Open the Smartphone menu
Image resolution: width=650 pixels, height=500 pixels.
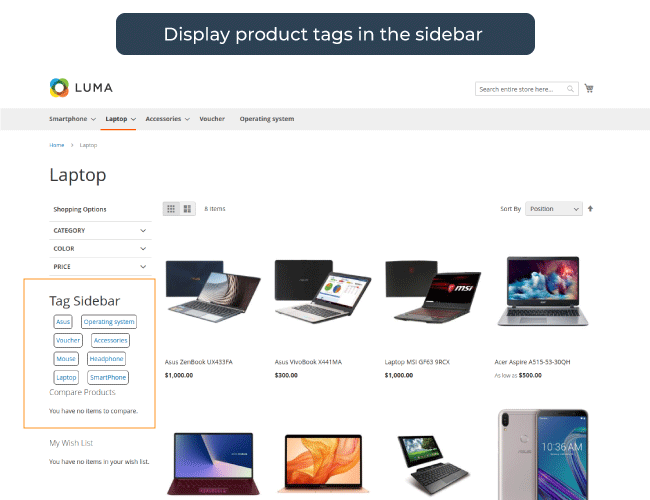point(72,119)
